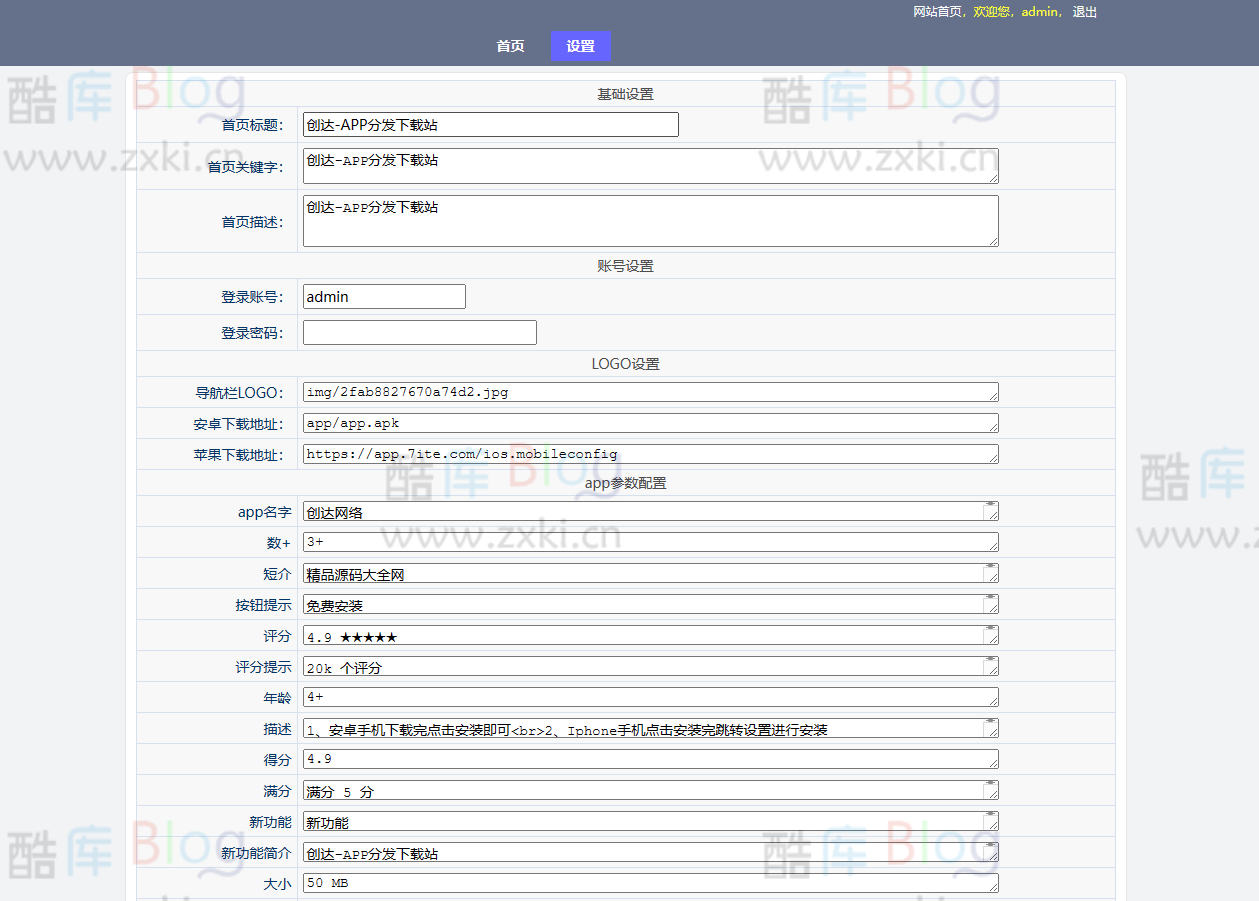Click inside the 首页描述 description box
Screen dimensions: 1259x901
[650, 220]
